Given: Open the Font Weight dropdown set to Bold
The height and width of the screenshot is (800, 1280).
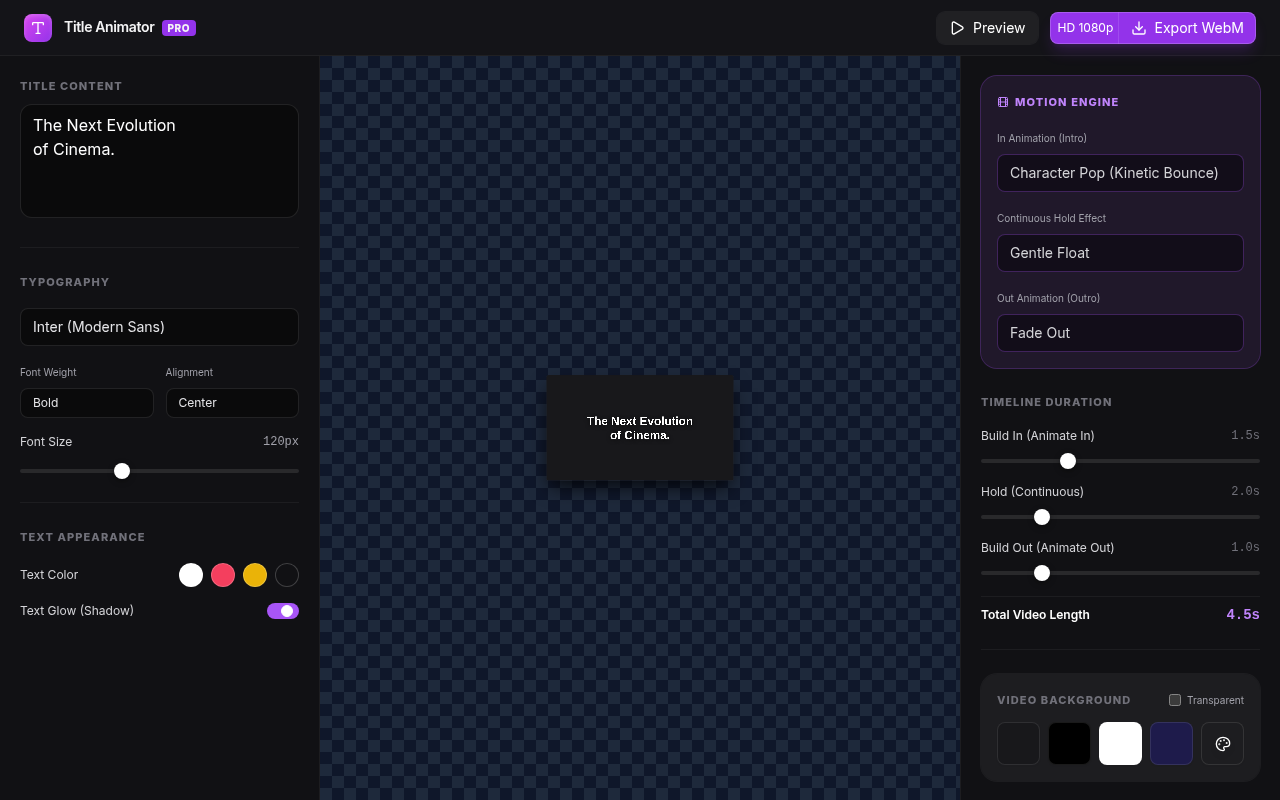Looking at the screenshot, I should click(x=86, y=403).
